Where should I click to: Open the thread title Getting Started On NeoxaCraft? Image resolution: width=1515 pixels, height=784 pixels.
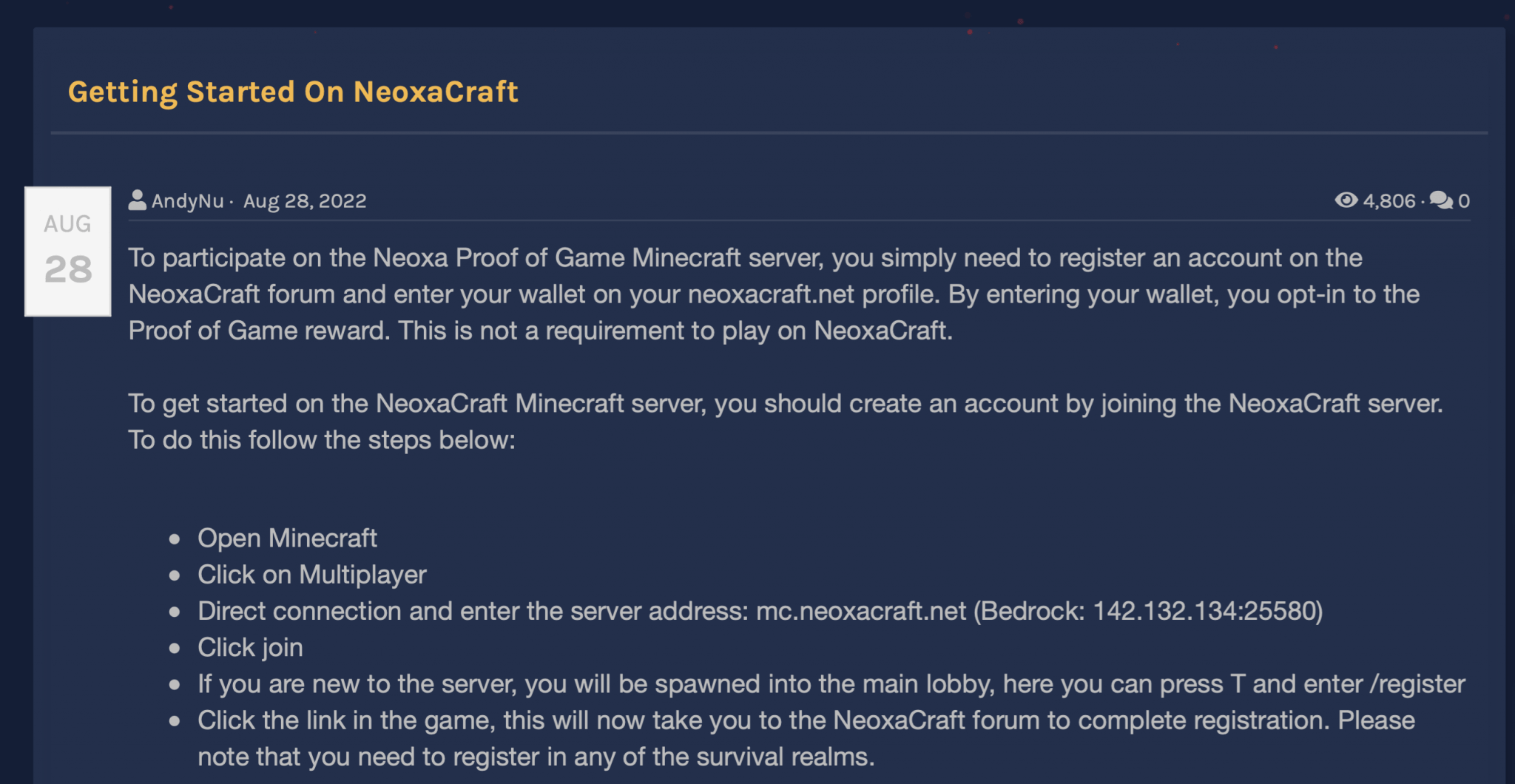coord(293,91)
